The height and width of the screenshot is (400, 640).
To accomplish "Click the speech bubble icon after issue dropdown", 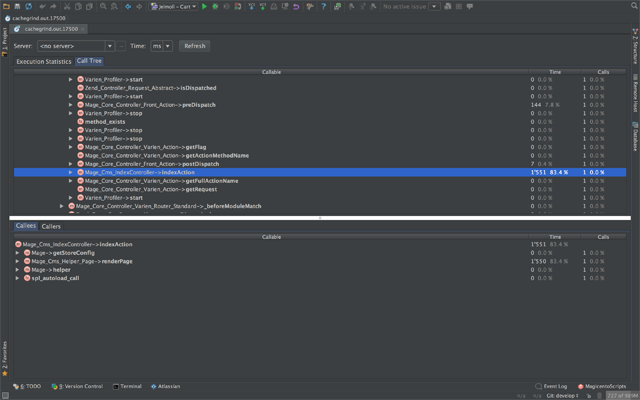I will point(470,6).
